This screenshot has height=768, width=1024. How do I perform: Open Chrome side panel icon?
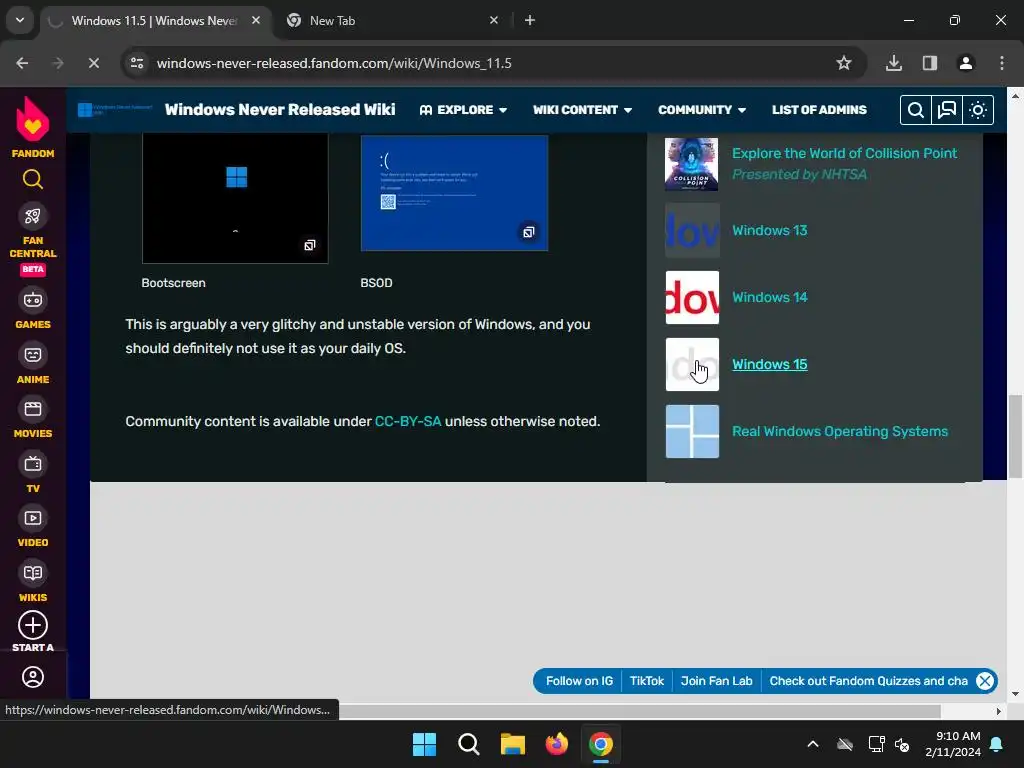coord(930,63)
